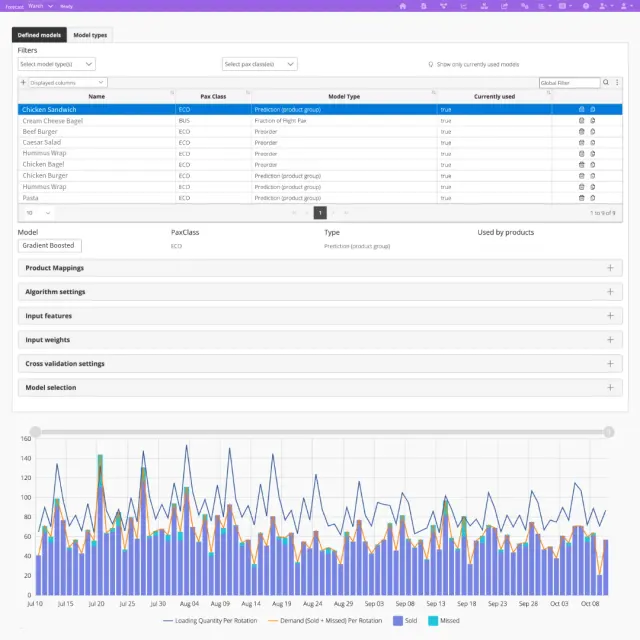
Task: Delete the Chicken Burger model
Action: tap(582, 176)
